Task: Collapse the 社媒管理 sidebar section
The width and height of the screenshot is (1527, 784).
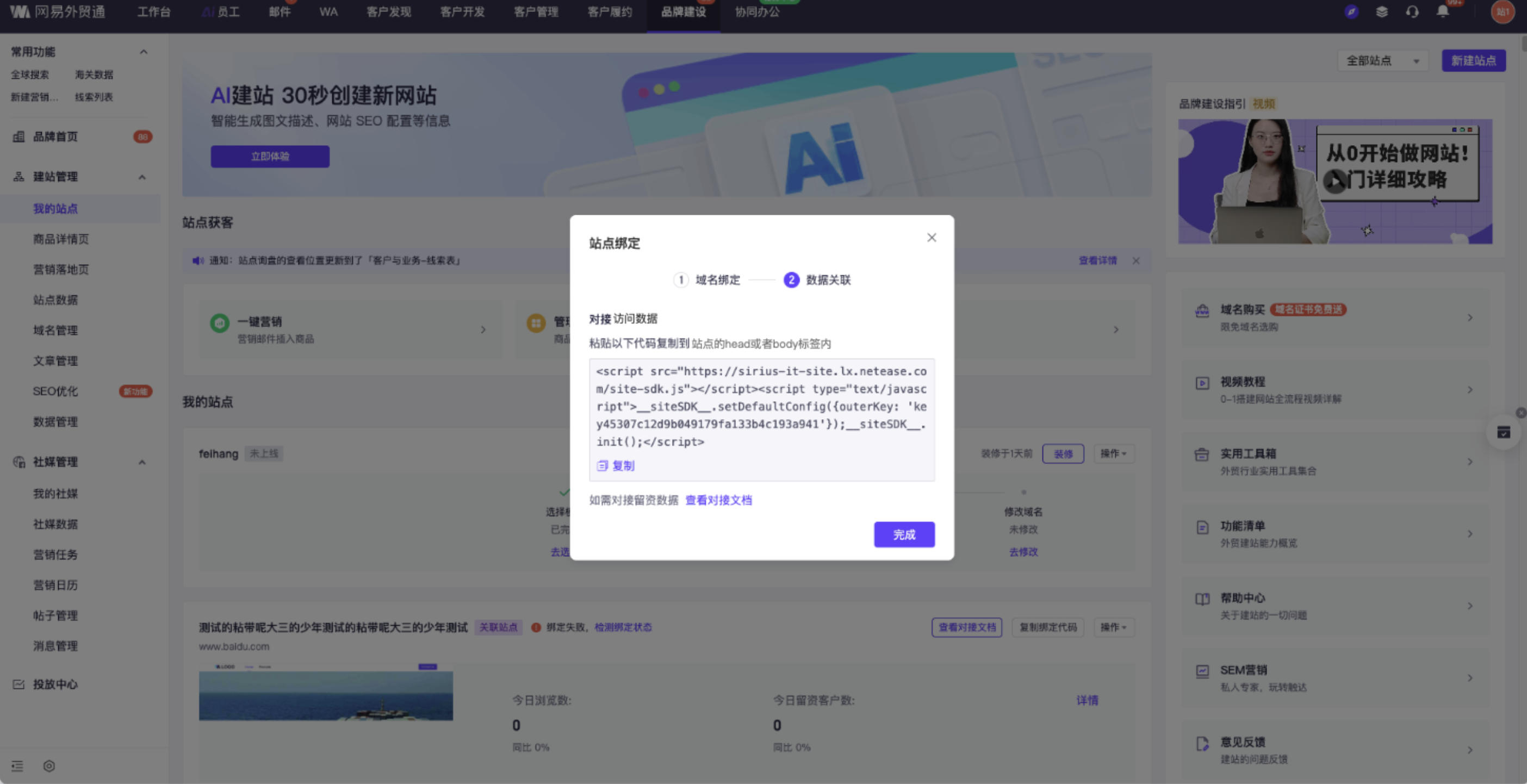Action: pos(142,462)
